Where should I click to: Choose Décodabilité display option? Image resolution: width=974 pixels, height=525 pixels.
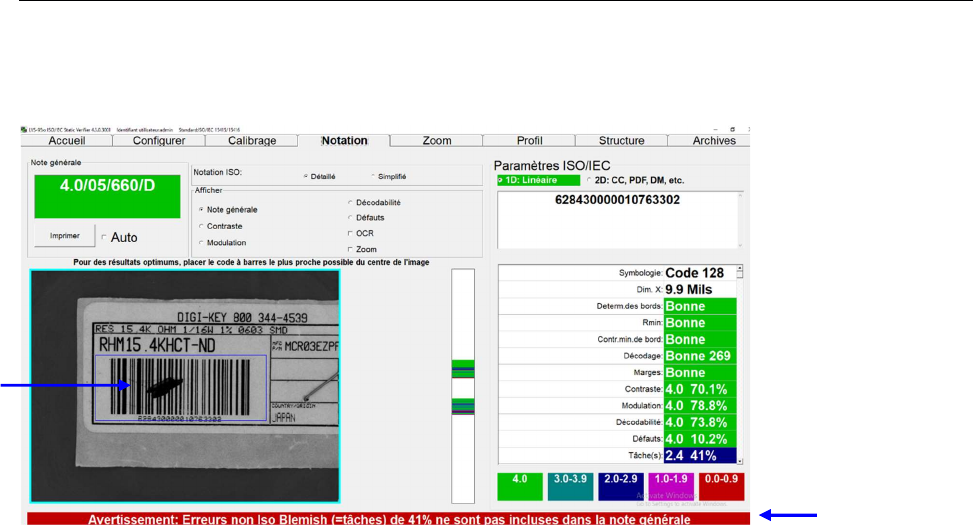click(350, 203)
